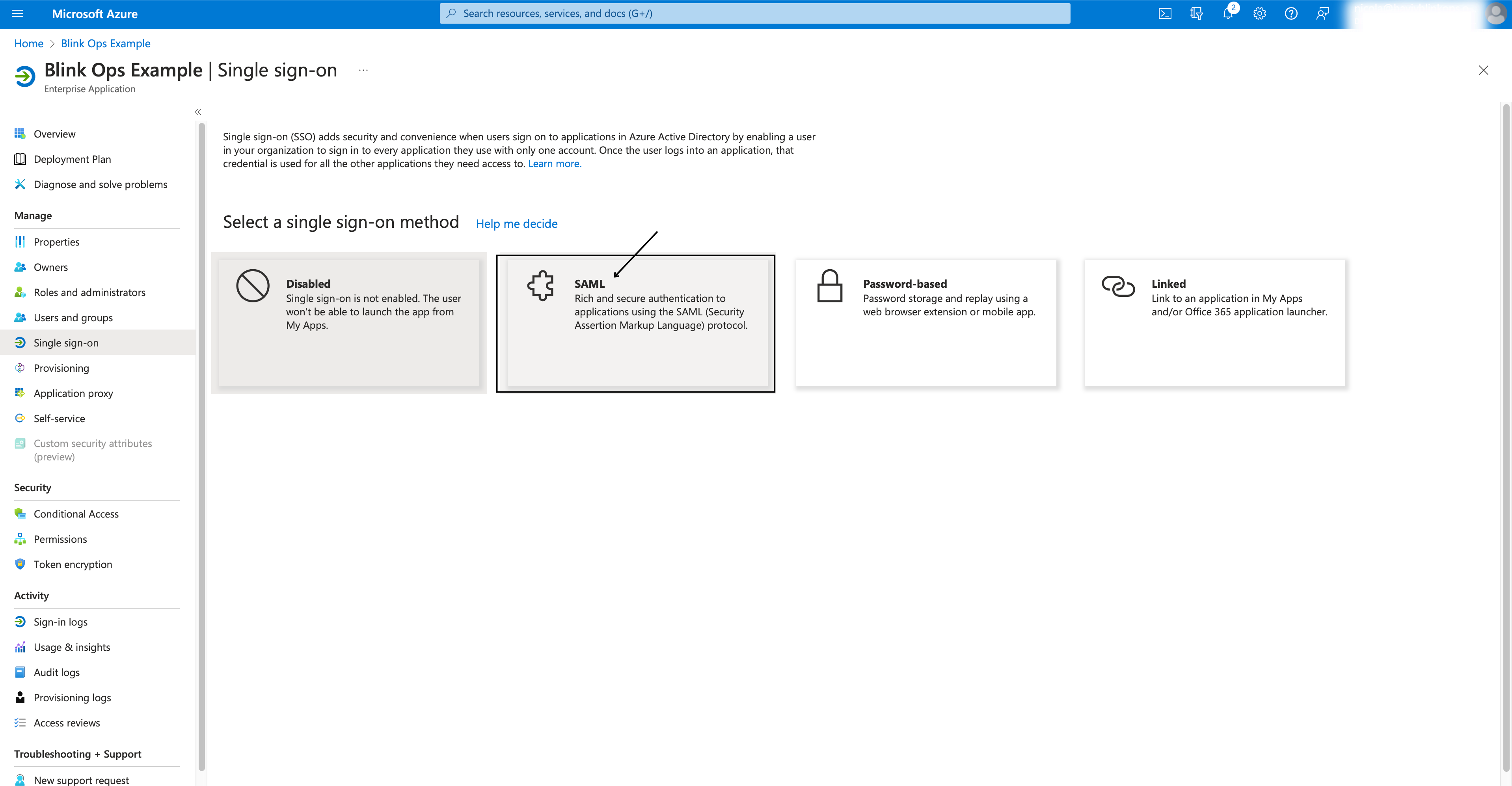Click the sidebar vertical scrollbar

(202, 446)
